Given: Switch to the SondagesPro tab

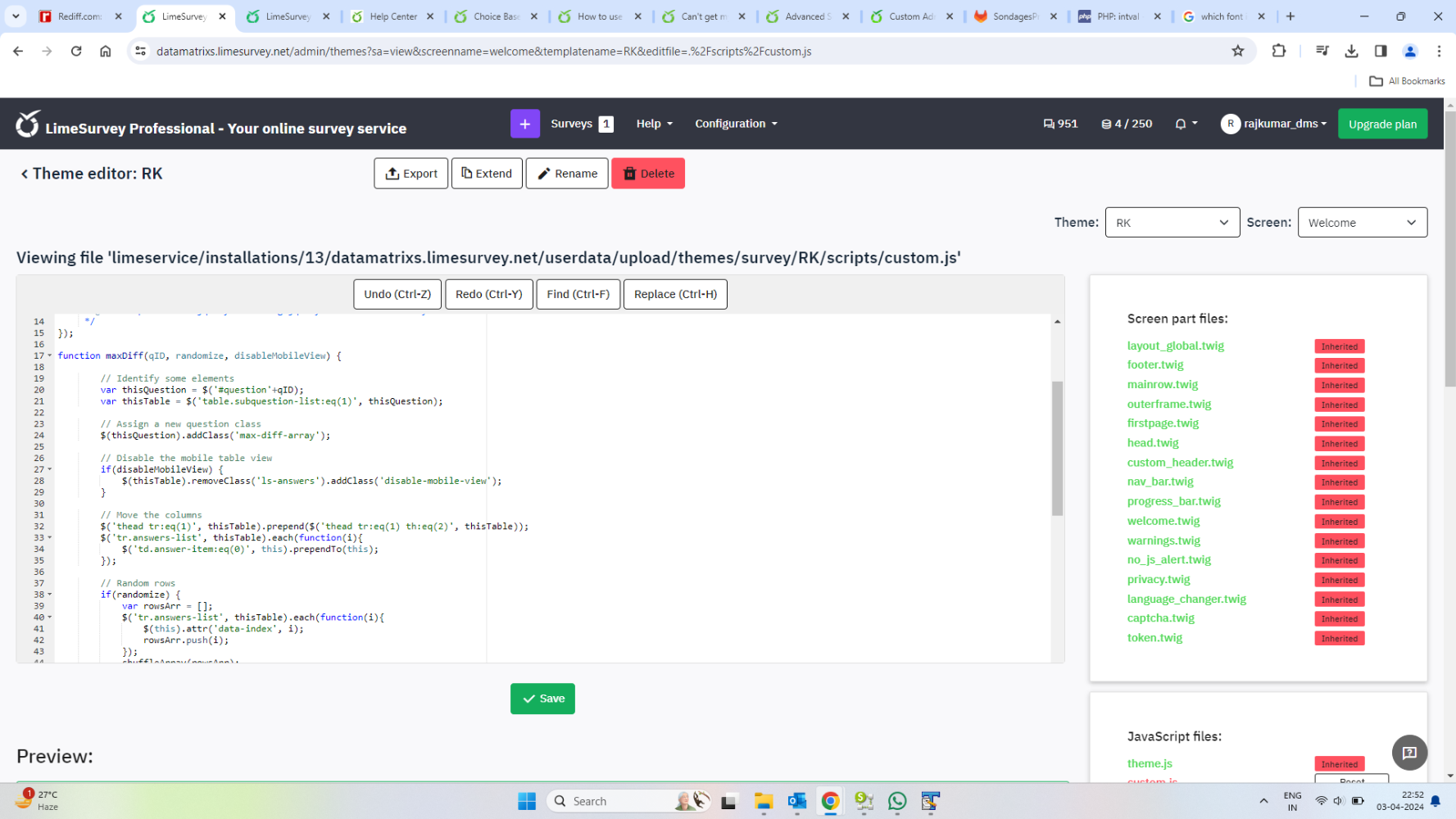Looking at the screenshot, I should 1016,16.
